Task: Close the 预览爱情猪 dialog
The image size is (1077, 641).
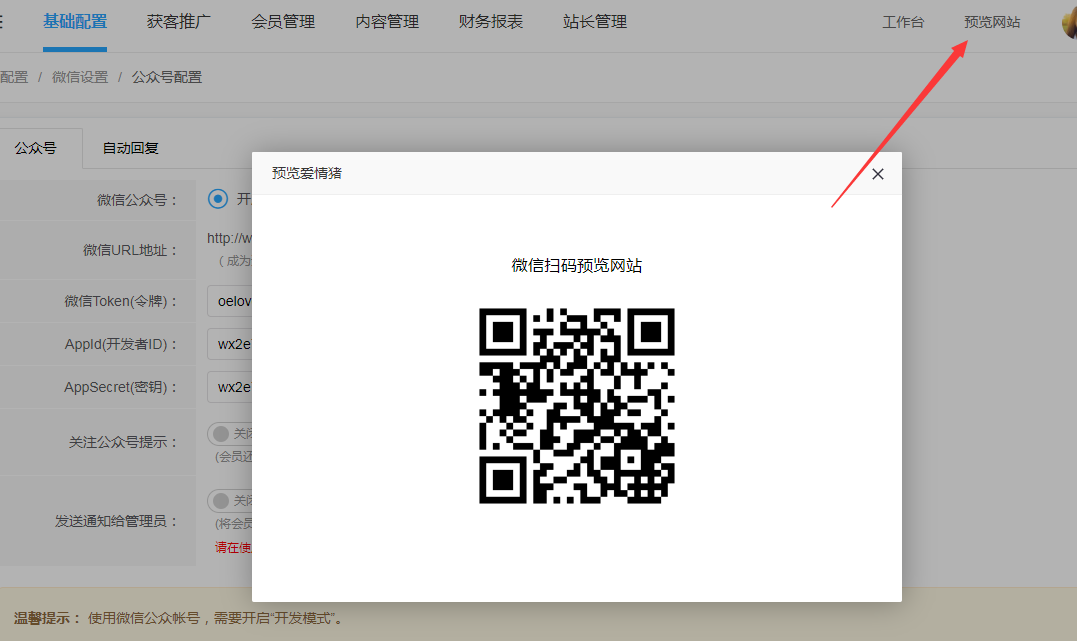Action: [878, 174]
